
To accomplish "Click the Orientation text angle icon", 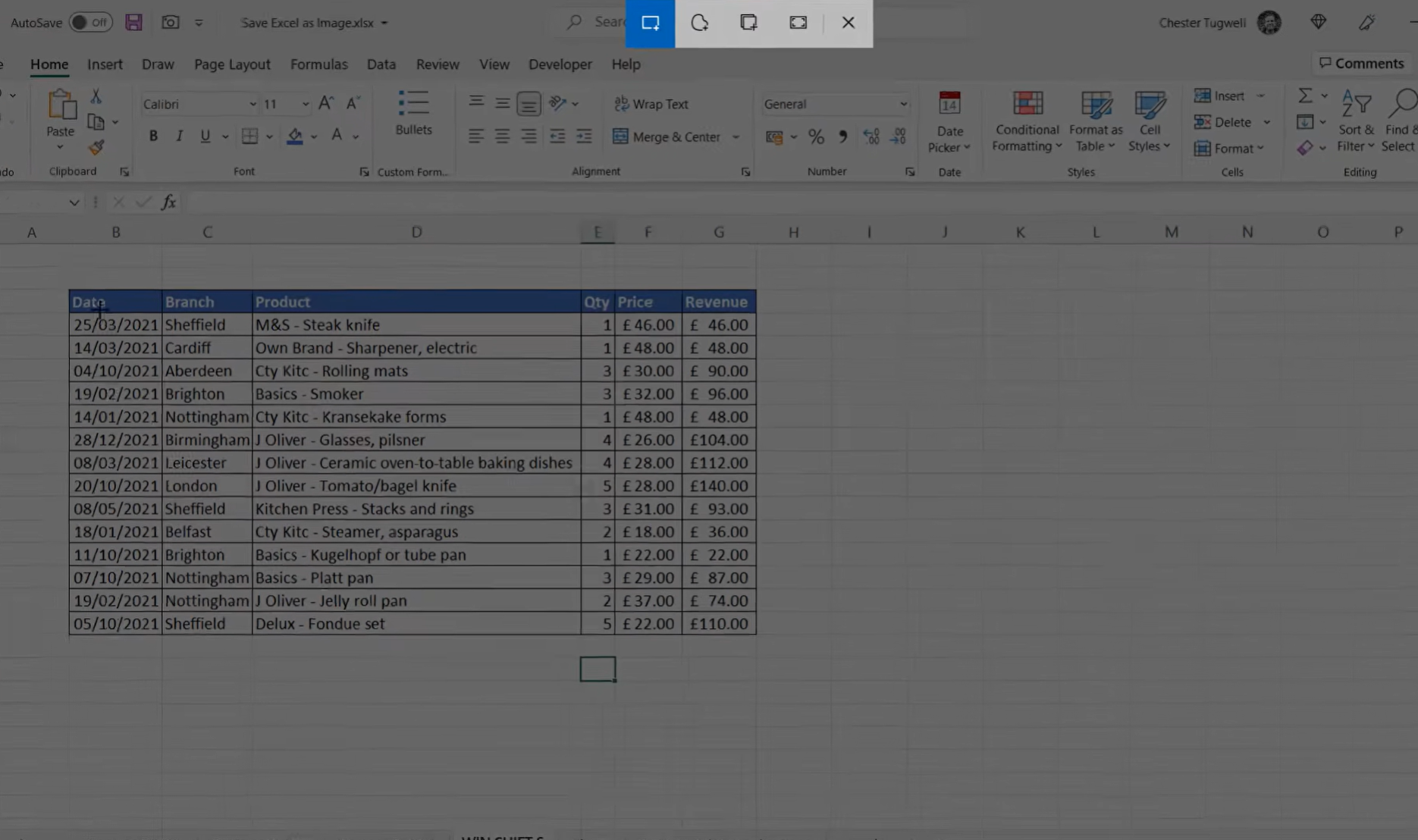I will 558,103.
